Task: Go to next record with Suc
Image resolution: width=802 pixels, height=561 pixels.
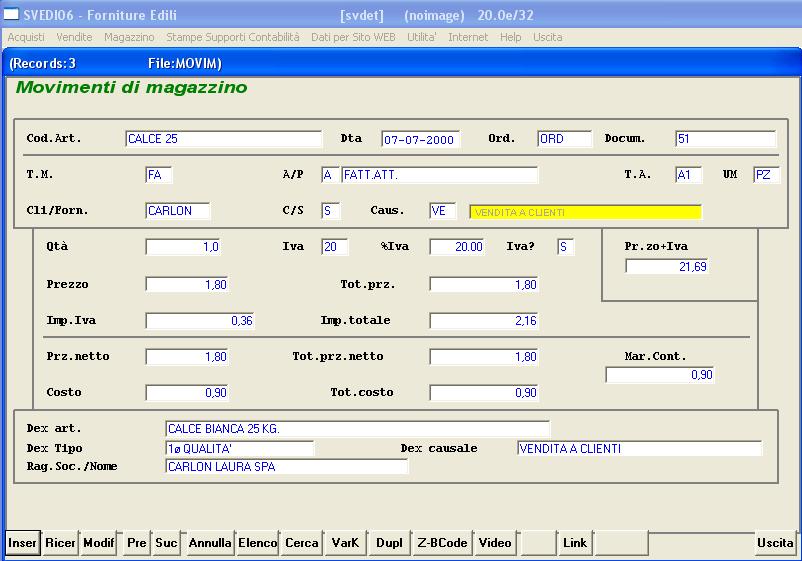Action: 166,543
